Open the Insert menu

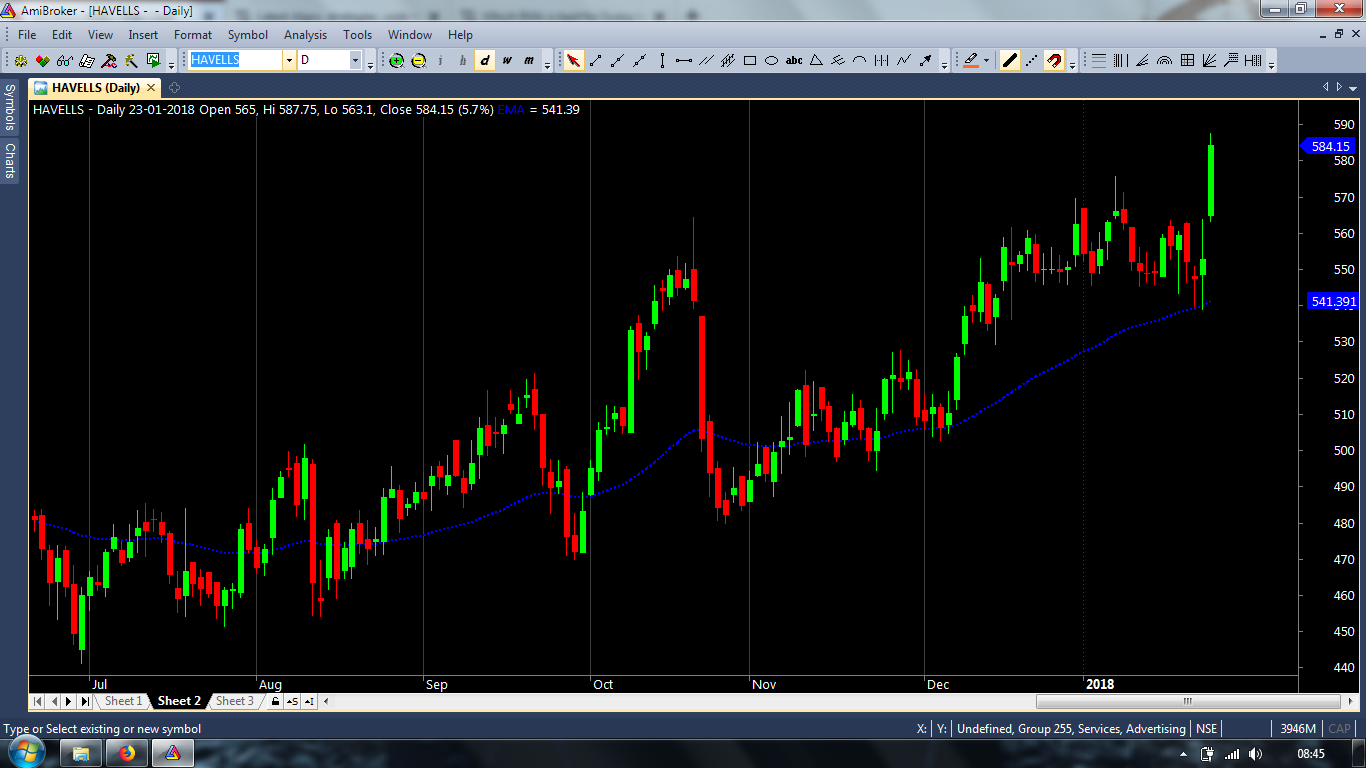tap(143, 34)
